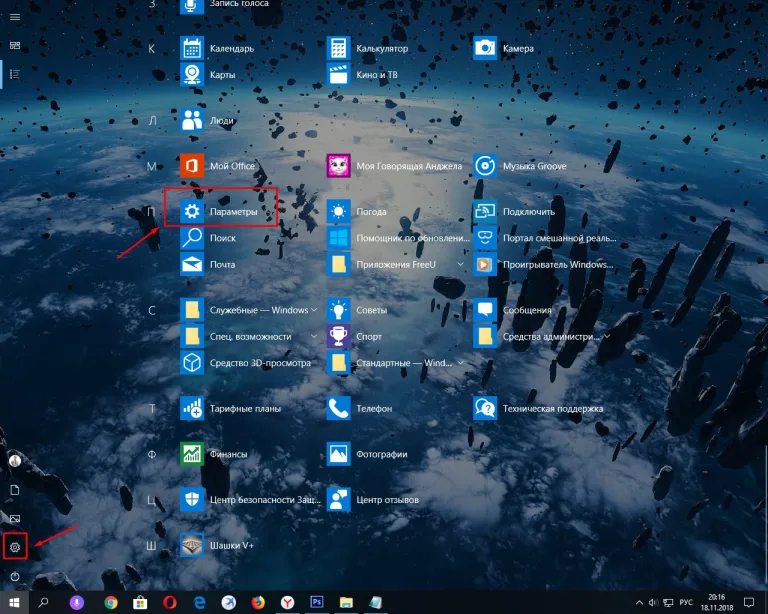
Task: Select the letter С header
Action: click(152, 310)
